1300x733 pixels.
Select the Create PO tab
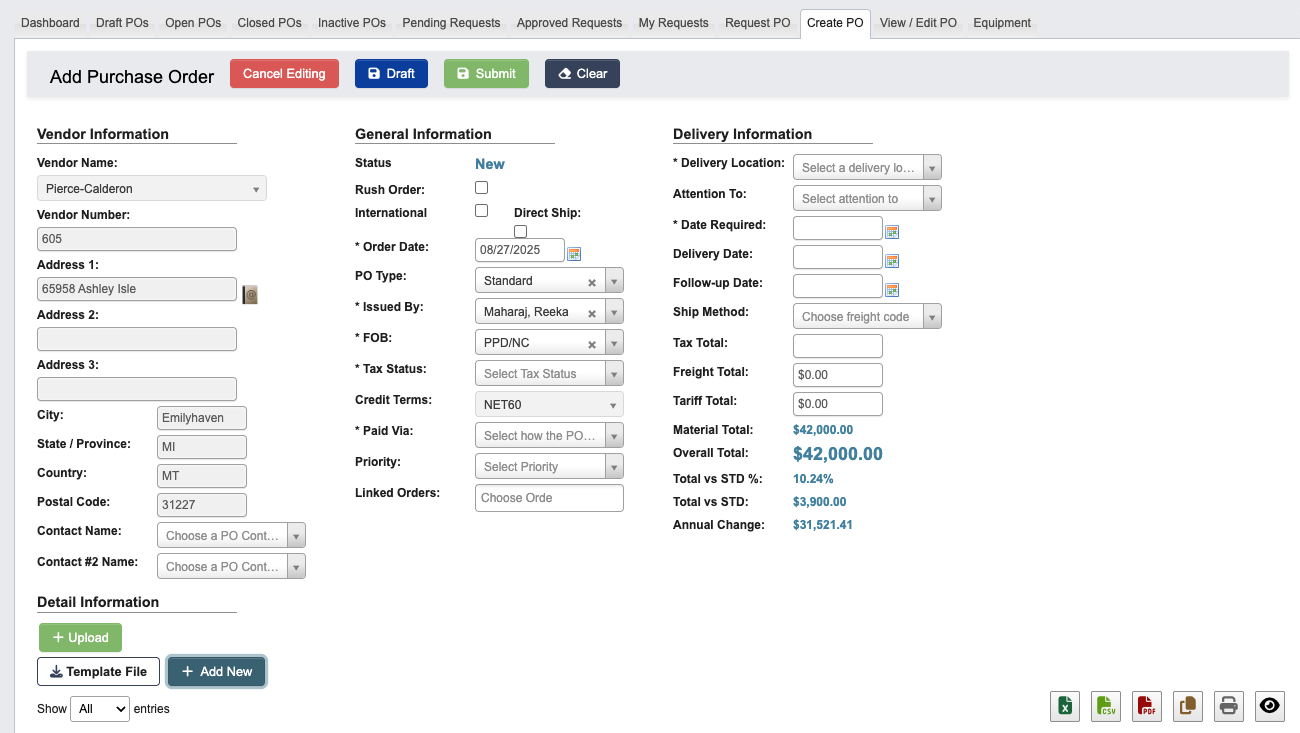[x=835, y=23]
